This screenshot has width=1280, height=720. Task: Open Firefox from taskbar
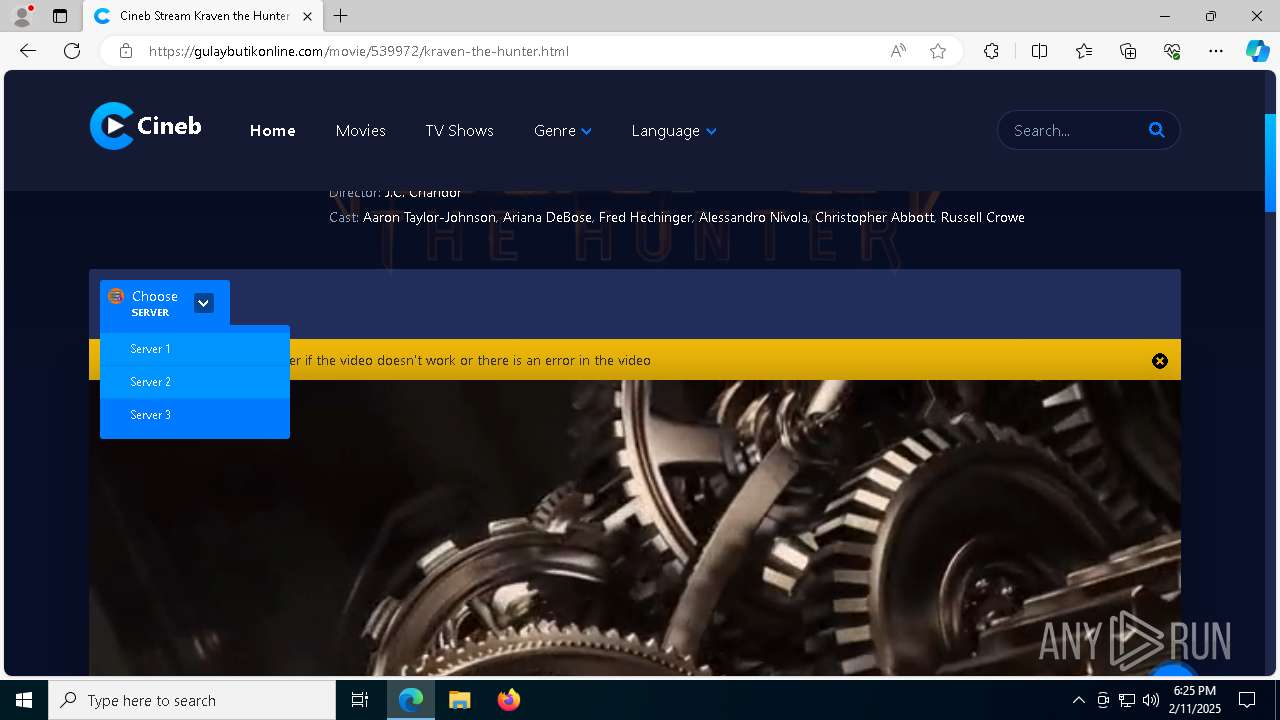click(509, 700)
